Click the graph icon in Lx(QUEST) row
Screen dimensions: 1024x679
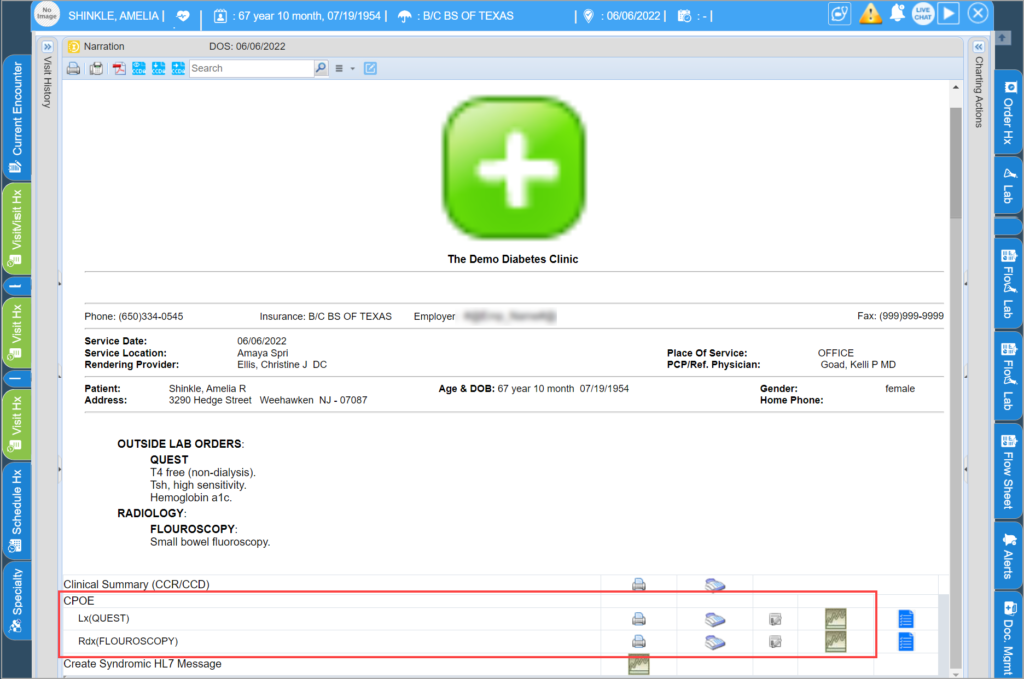click(835, 618)
